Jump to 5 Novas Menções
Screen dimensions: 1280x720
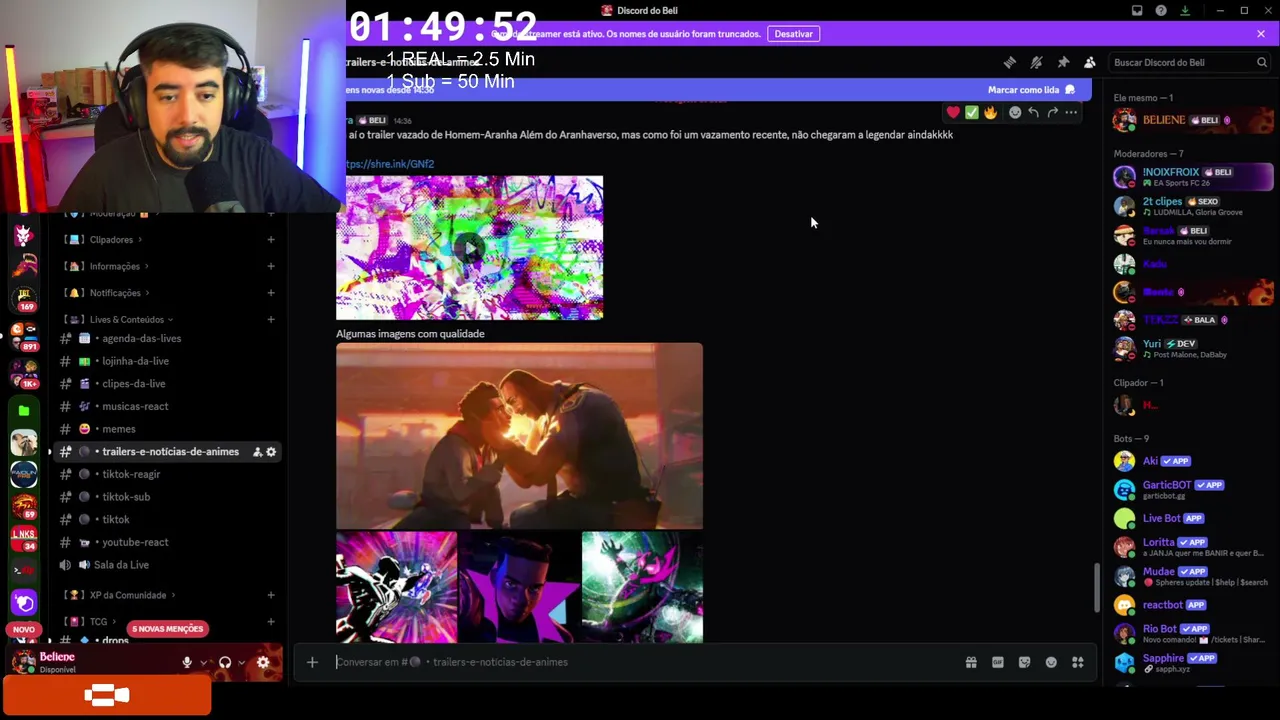167,629
